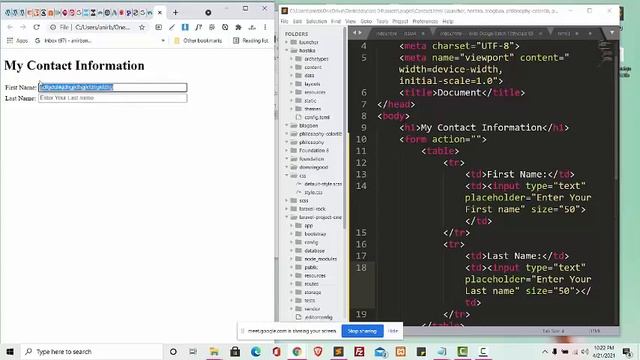This screenshot has width=640, height=360.
Task: Open Microsoft Store from the taskbar
Action: click(235, 351)
